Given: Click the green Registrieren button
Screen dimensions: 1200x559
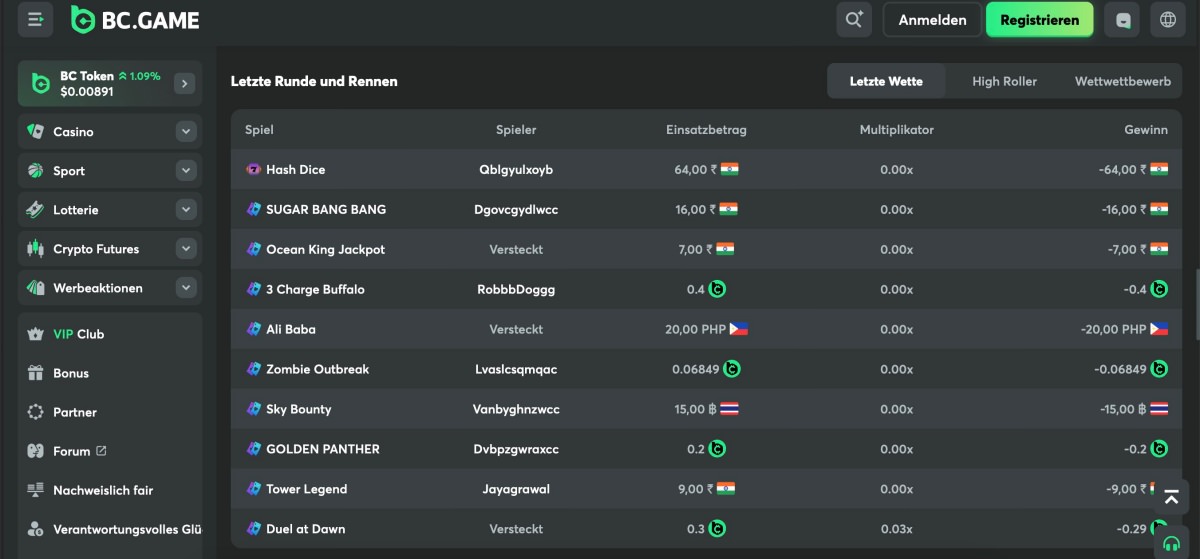Looking at the screenshot, I should 1039,20.
